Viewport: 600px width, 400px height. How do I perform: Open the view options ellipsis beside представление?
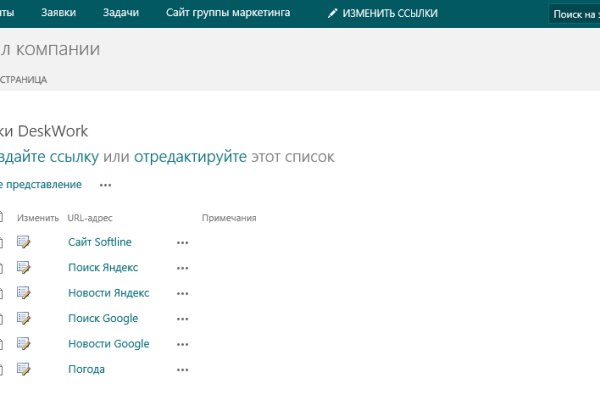pyautogui.click(x=105, y=185)
